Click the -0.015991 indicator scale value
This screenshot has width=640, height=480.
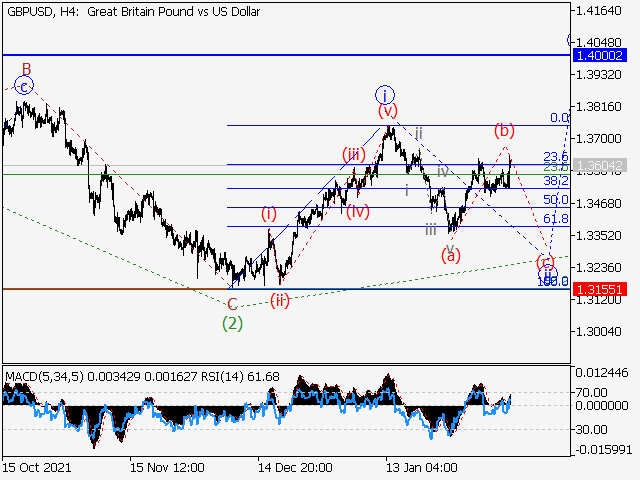(604, 450)
